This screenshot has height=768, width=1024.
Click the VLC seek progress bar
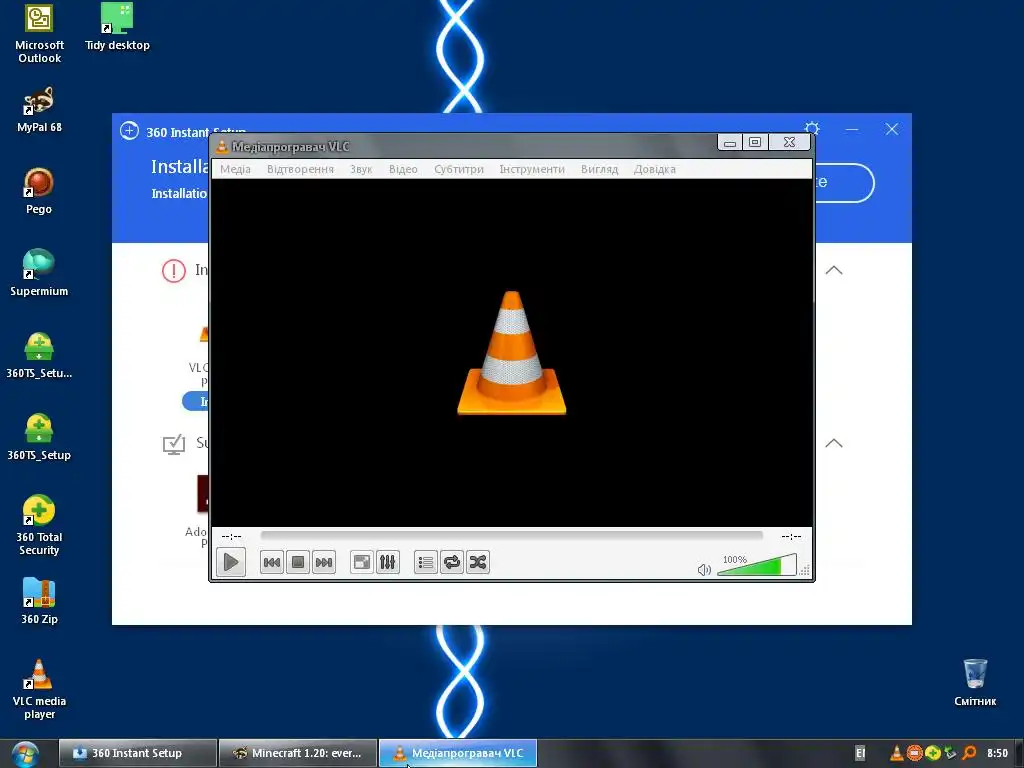coord(511,536)
